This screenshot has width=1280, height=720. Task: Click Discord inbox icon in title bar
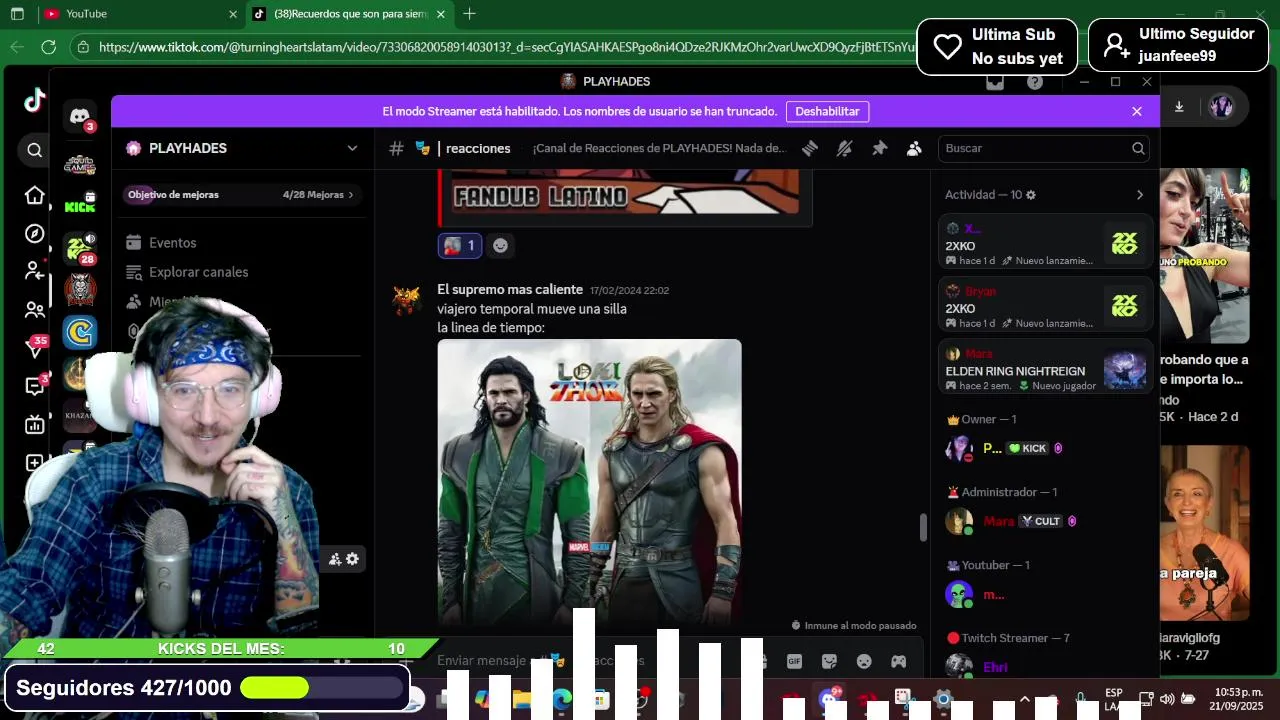pyautogui.click(x=995, y=82)
